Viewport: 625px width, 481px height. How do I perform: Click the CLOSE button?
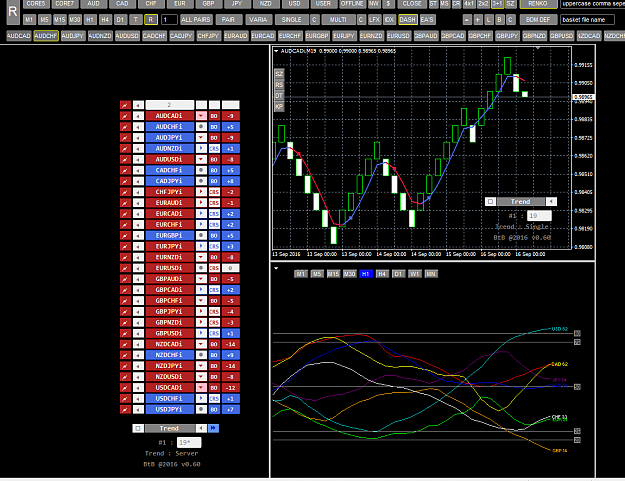click(412, 4)
